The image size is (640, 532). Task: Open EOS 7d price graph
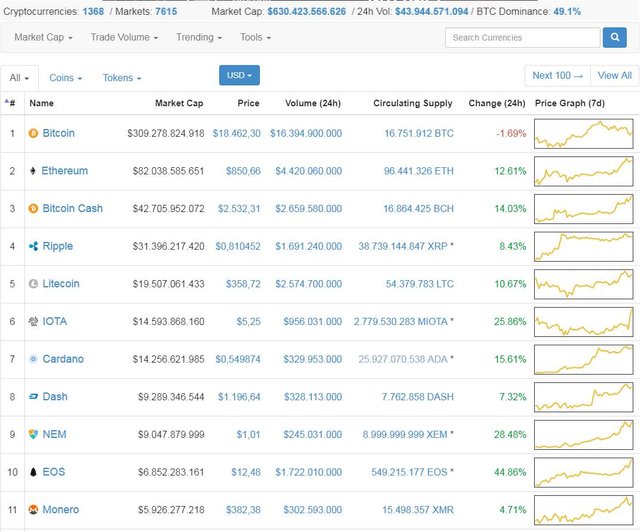(x=584, y=472)
